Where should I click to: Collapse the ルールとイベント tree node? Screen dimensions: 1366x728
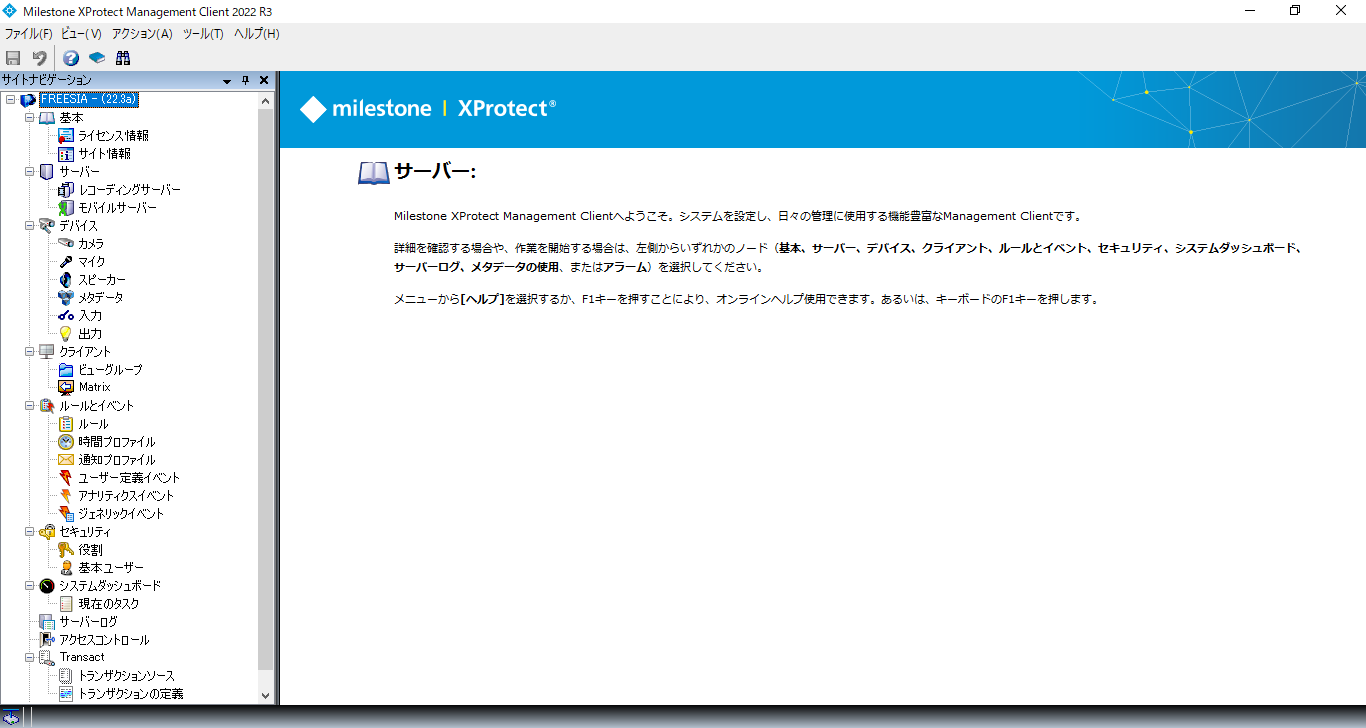click(x=30, y=406)
